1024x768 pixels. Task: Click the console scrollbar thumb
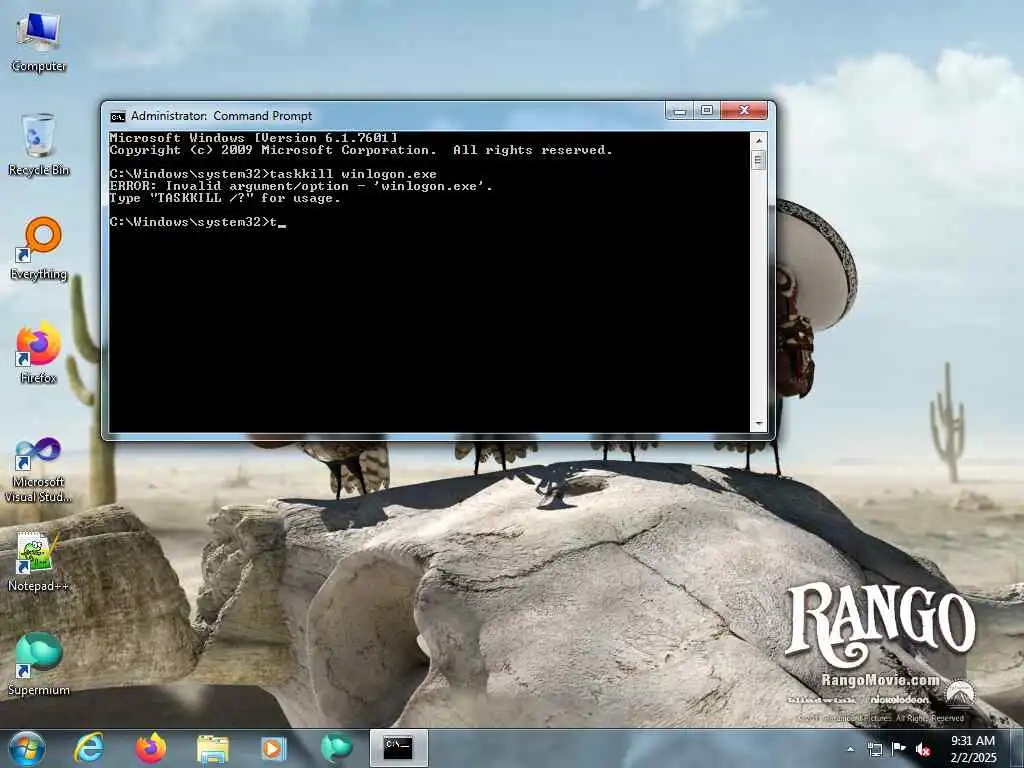tap(758, 160)
